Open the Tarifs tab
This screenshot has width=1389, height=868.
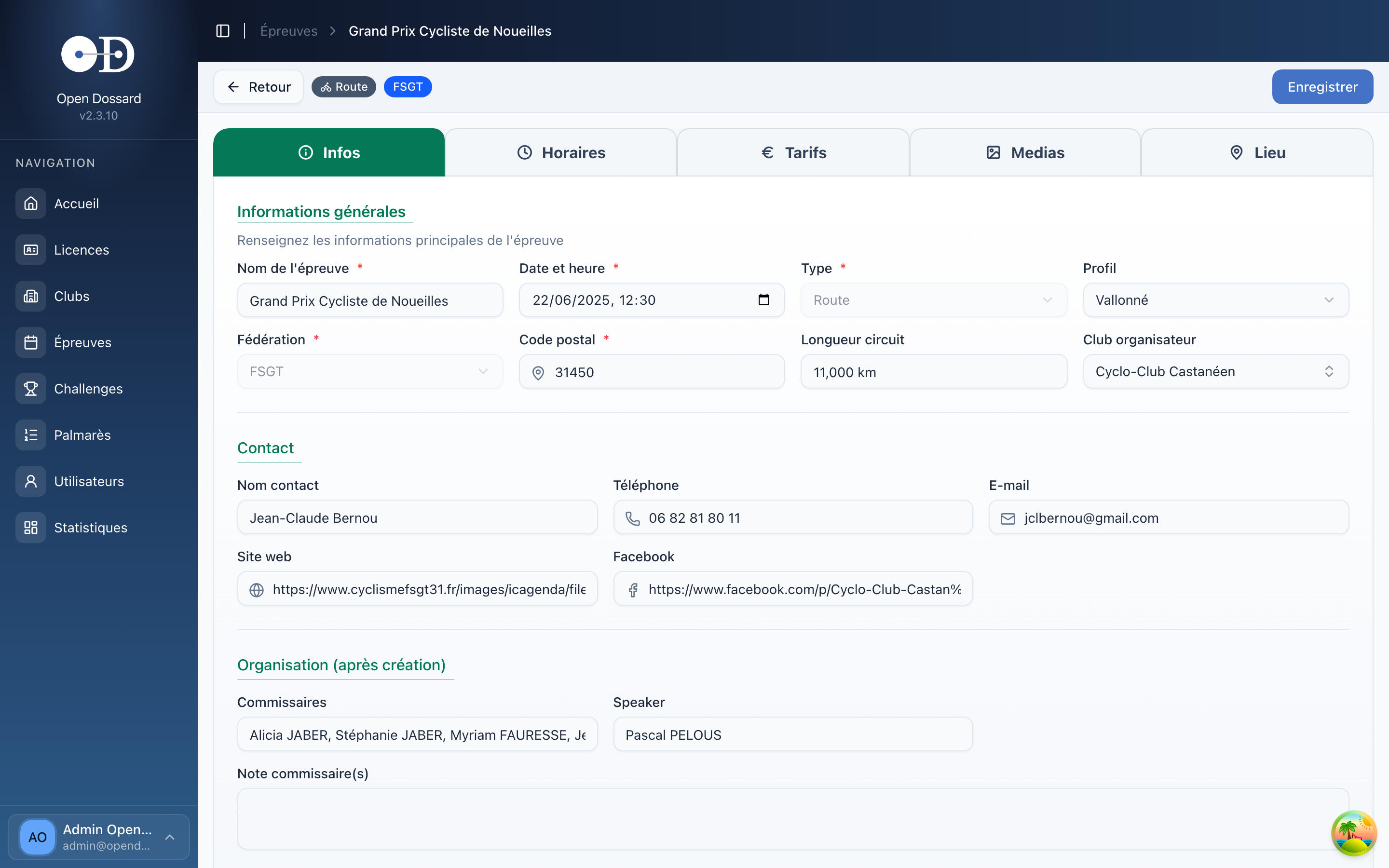coord(793,153)
